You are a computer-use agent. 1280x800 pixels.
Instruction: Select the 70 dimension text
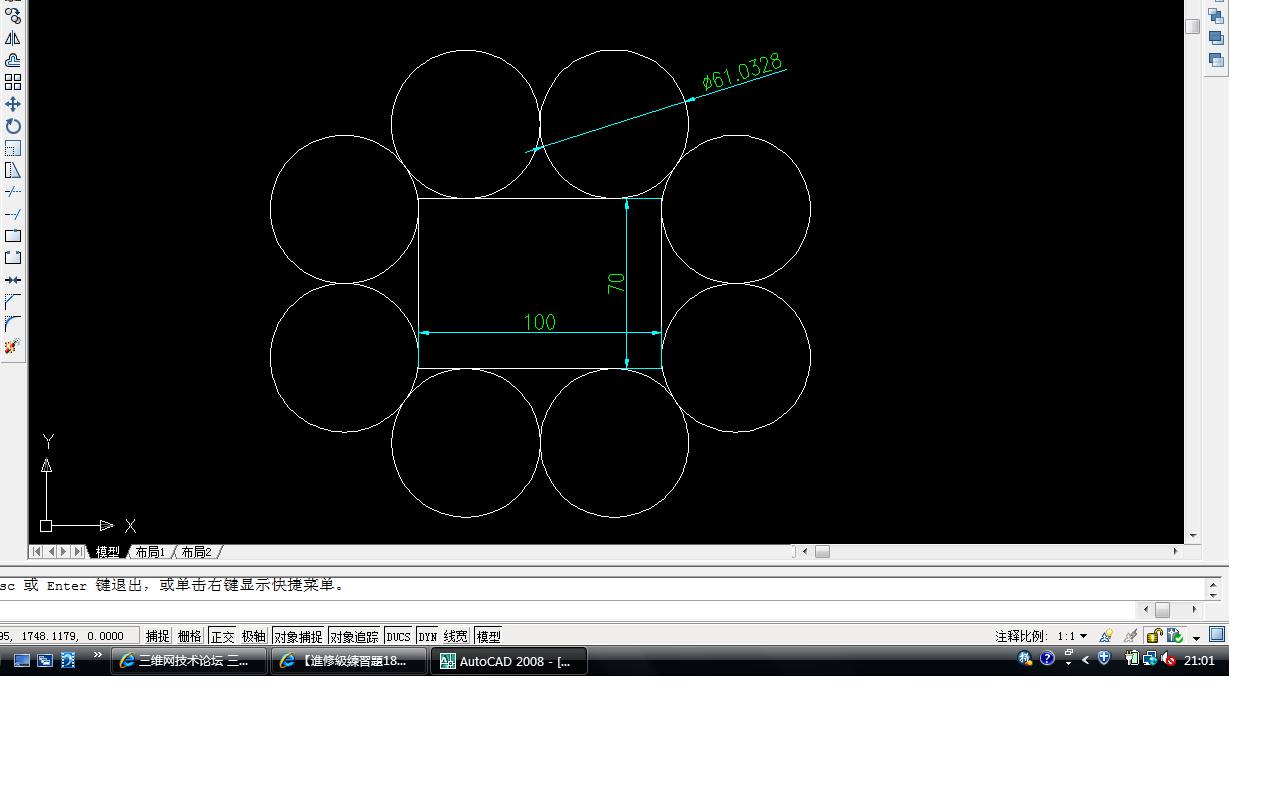pos(616,283)
